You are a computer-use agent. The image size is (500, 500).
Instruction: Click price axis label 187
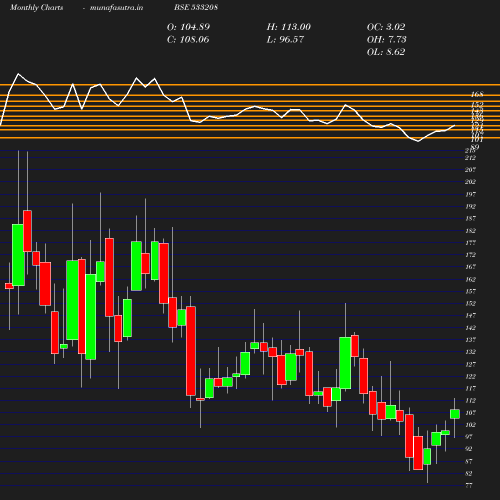[x=470, y=218]
